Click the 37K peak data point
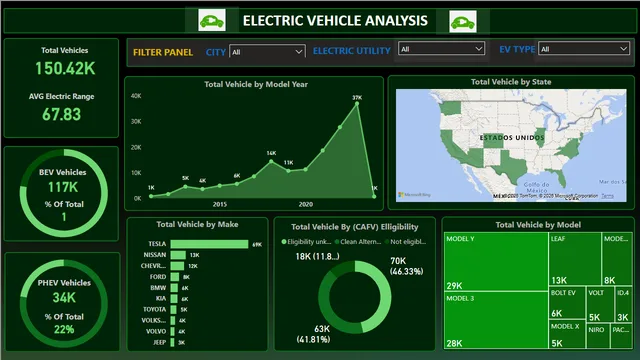The height and width of the screenshot is (360, 640). point(357,104)
